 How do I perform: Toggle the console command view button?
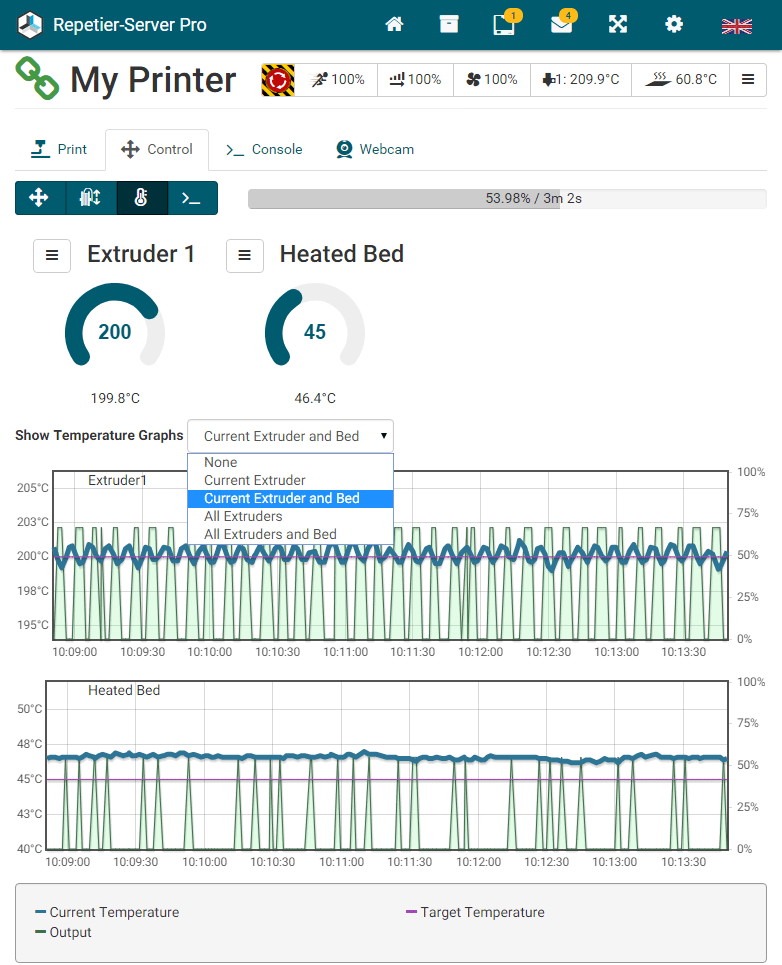pos(191,198)
